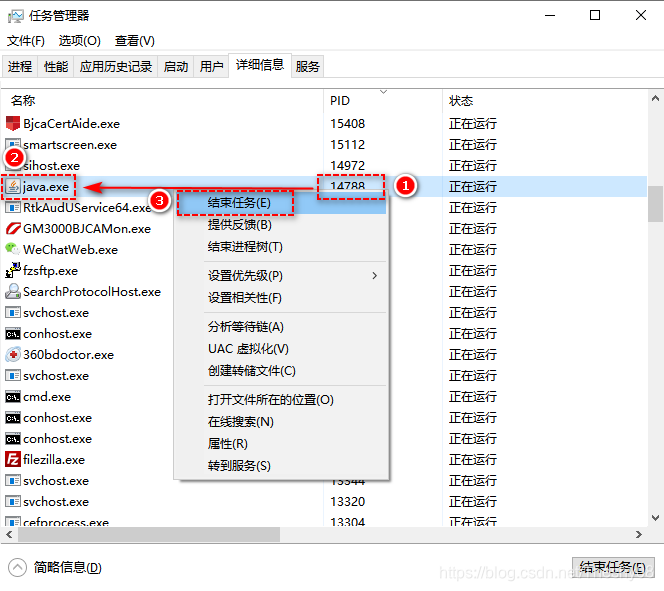This screenshot has width=664, height=591.
Task: Select the smartscreen.exe row name
Action: tap(70, 145)
